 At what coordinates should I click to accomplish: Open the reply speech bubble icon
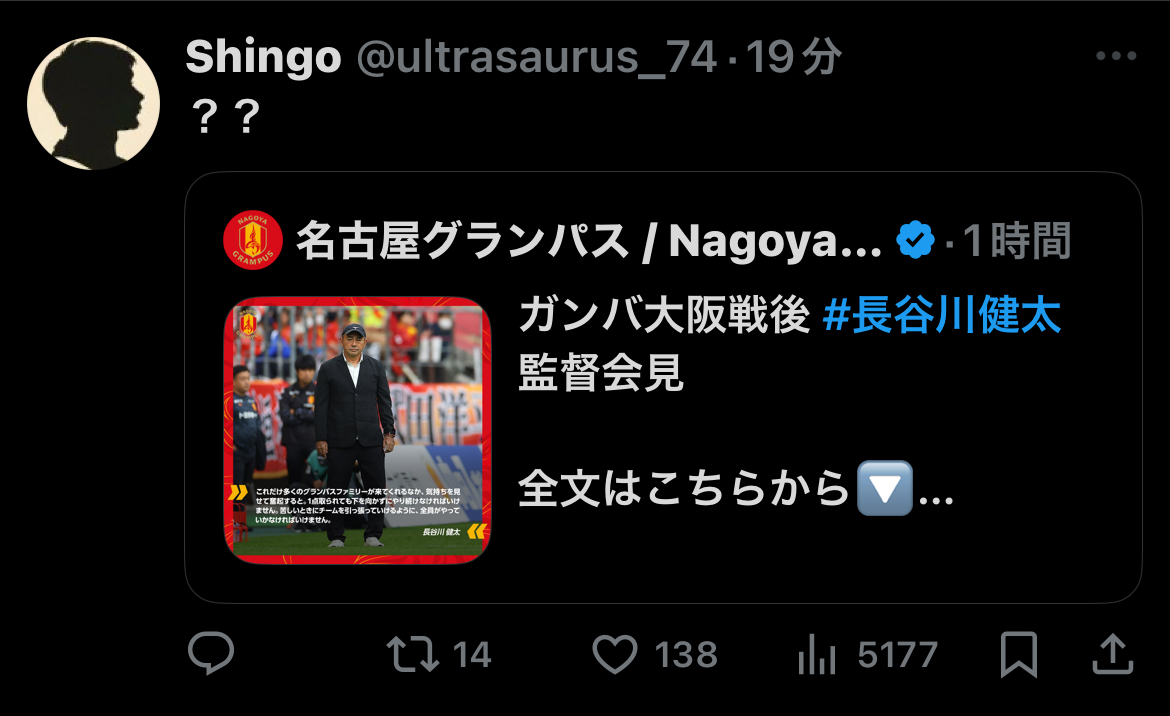(x=211, y=653)
